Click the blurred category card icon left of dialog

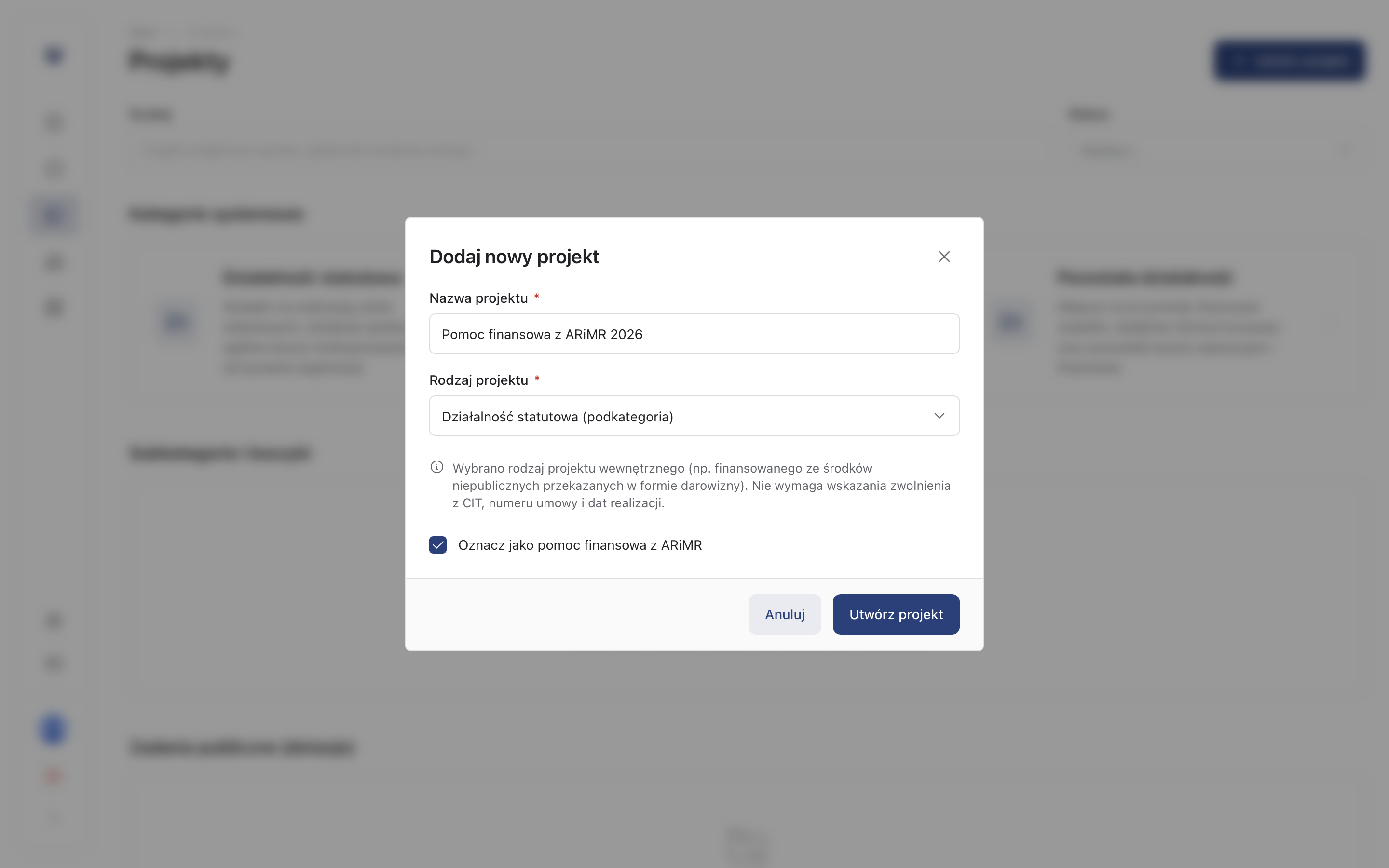click(x=176, y=322)
